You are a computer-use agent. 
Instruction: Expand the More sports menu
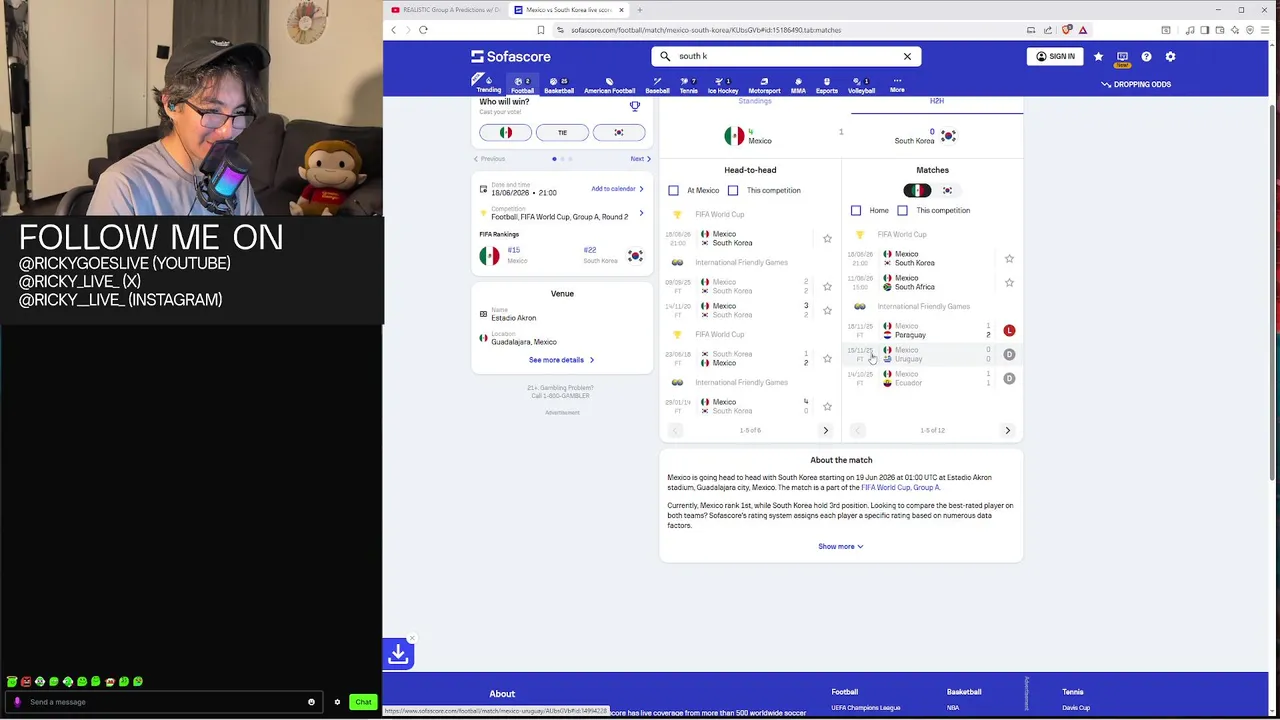(897, 85)
